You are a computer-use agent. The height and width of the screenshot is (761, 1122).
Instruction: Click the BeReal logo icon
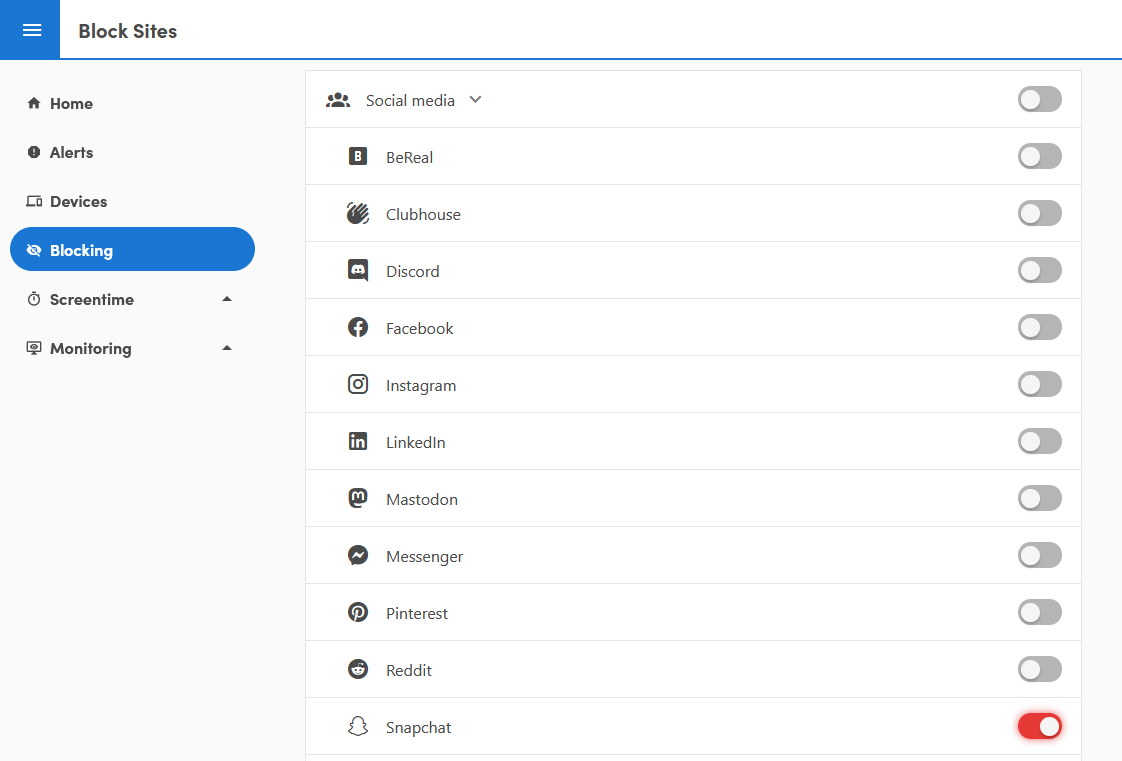coord(358,157)
